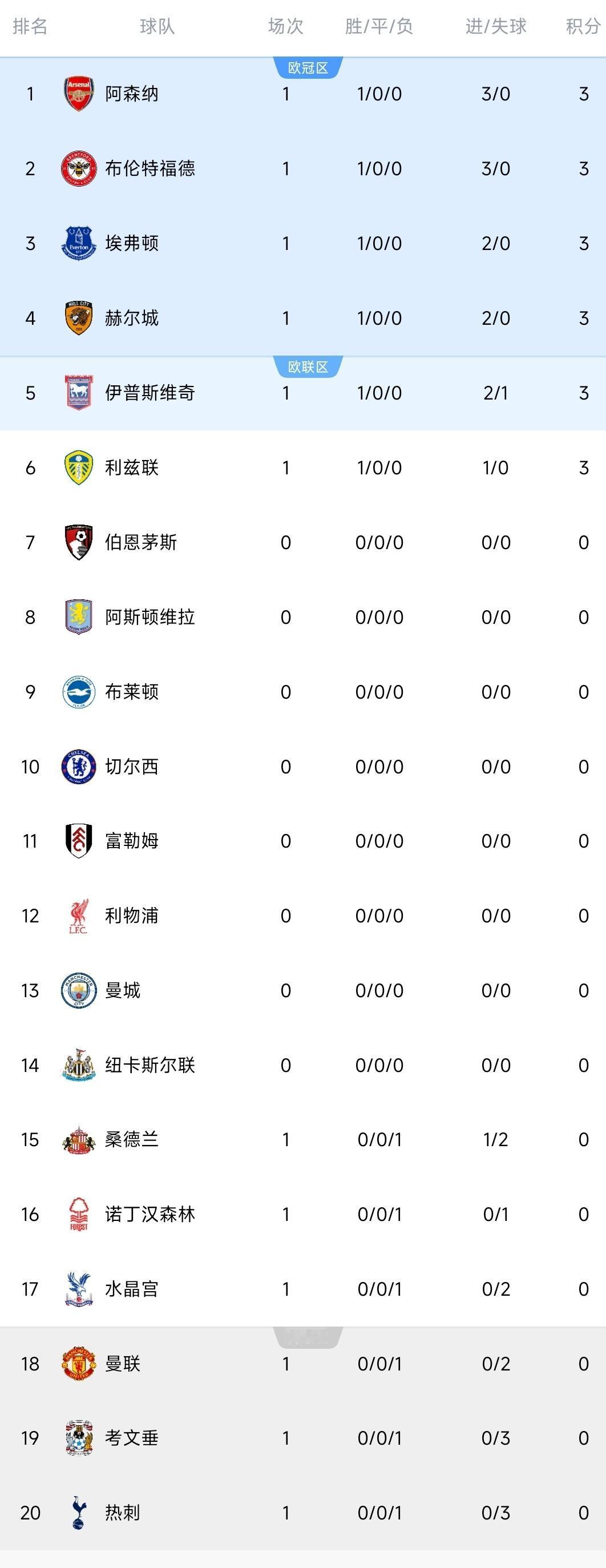Click the Ipswich Town crest
This screenshot has height=1568, width=606.
coord(79,393)
